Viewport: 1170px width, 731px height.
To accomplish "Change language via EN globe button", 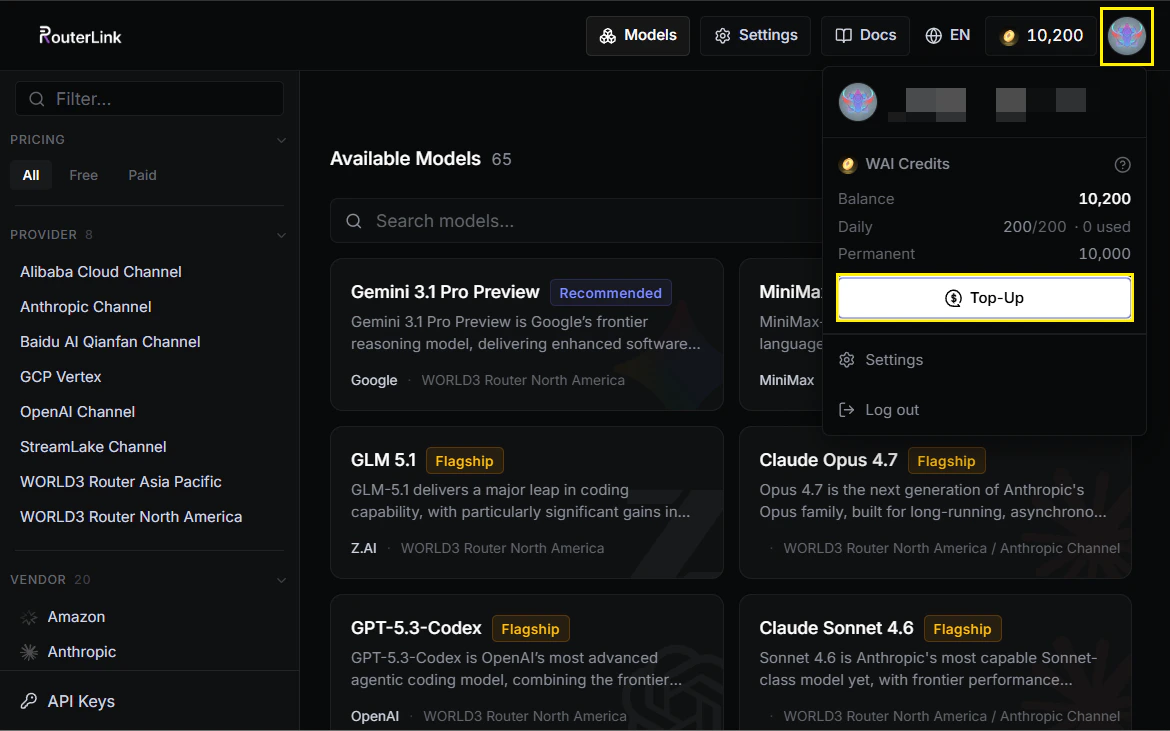I will pyautogui.click(x=948, y=36).
